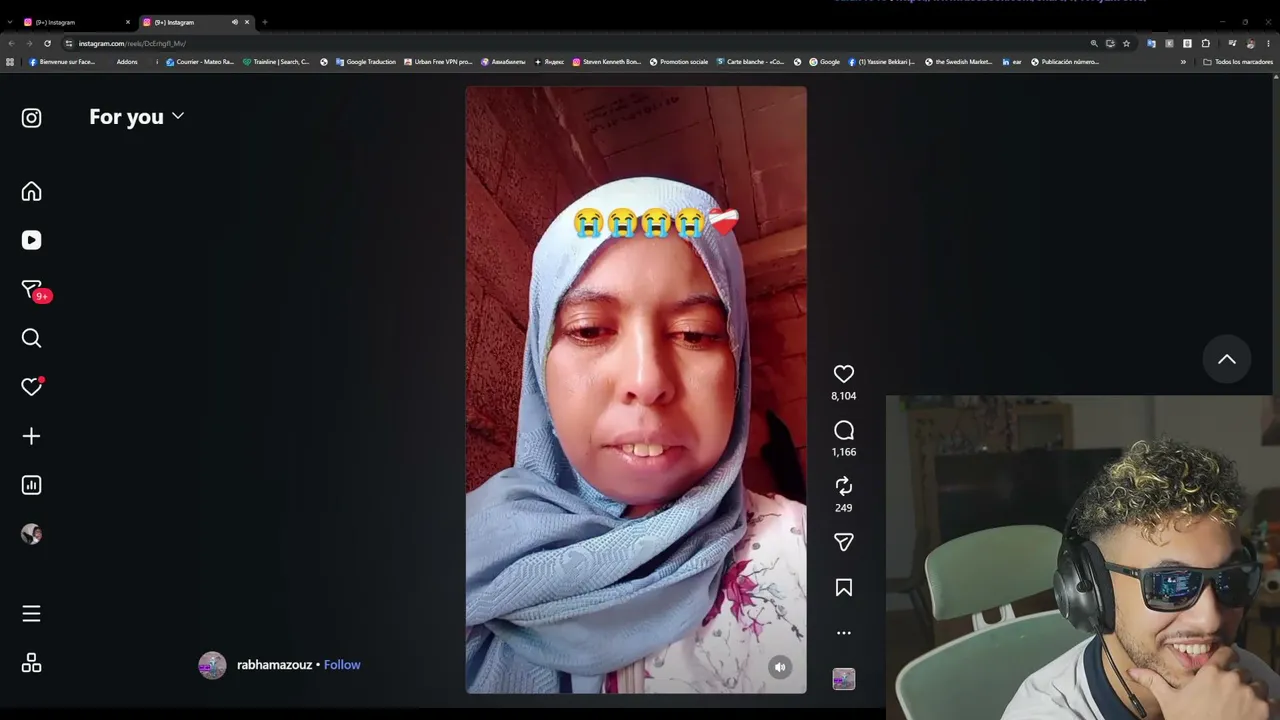Screen dimensions: 1280x720
Task: Open a new browser tab
Action: pos(264,22)
